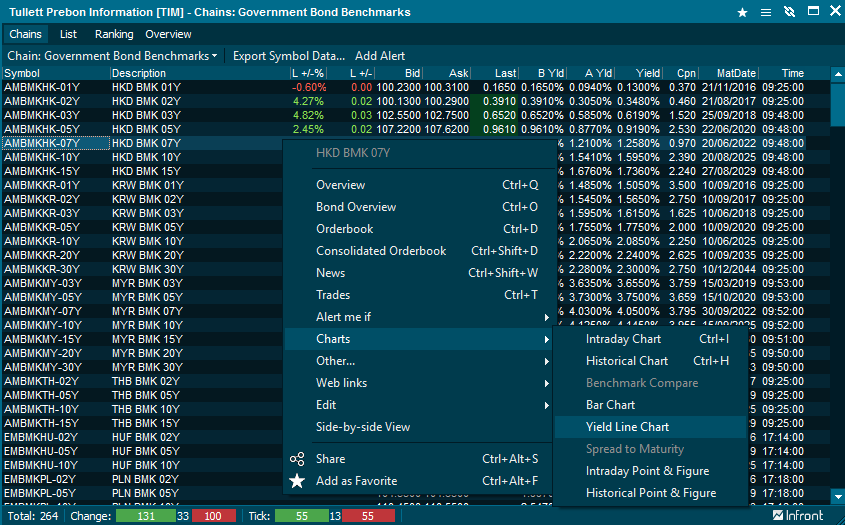Screen dimensions: 845x525
Task: Expand the Edit submenu
Action: (x=419, y=405)
